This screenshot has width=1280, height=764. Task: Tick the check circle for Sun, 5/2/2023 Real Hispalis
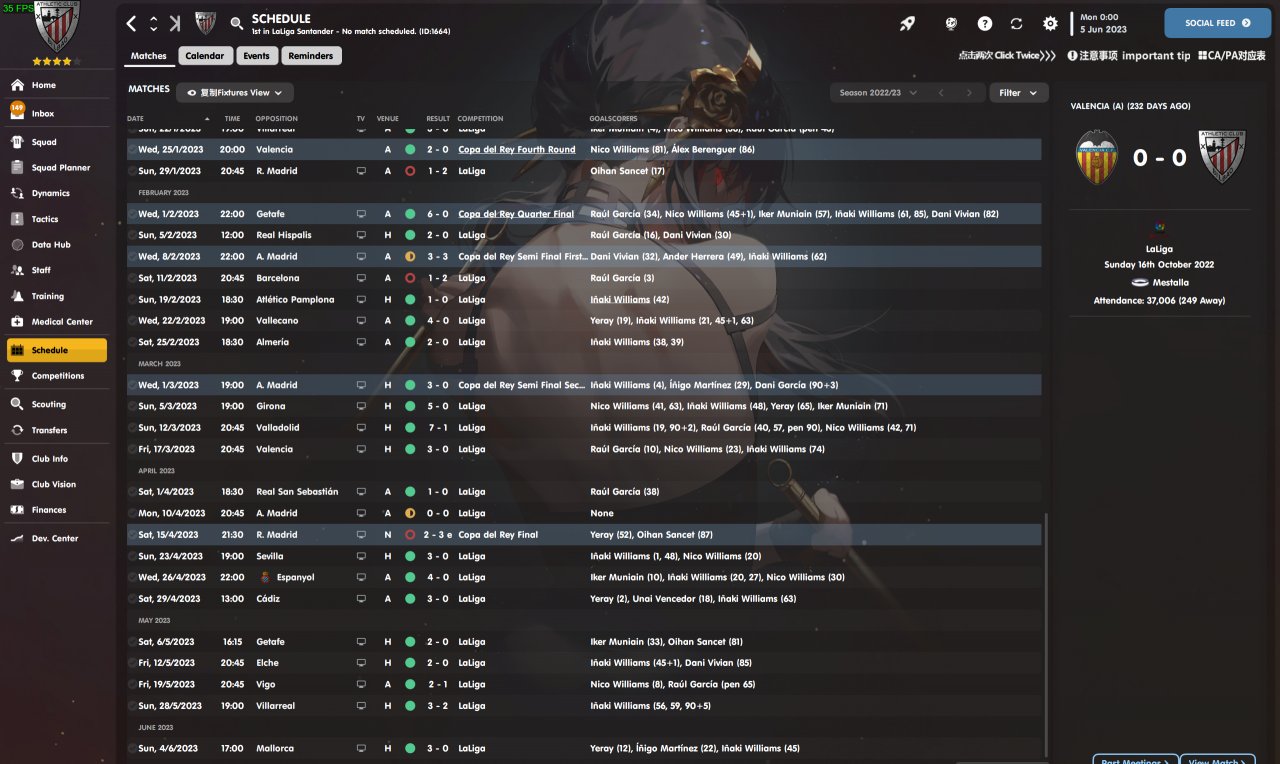click(132, 235)
